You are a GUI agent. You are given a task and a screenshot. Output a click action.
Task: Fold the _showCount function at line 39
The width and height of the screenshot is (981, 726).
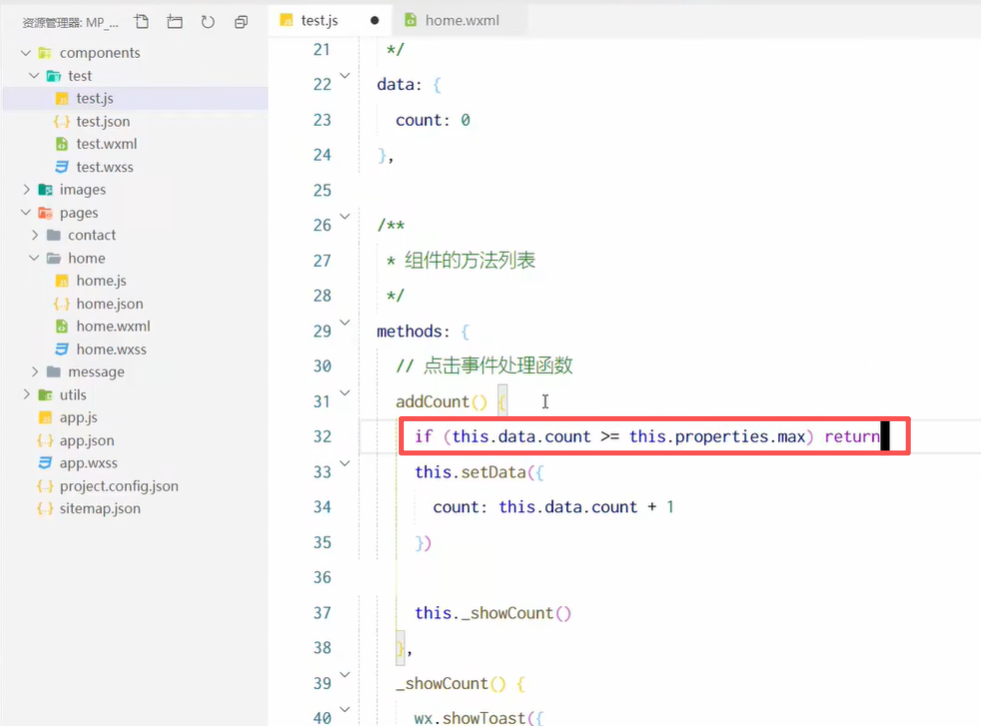pyautogui.click(x=345, y=675)
